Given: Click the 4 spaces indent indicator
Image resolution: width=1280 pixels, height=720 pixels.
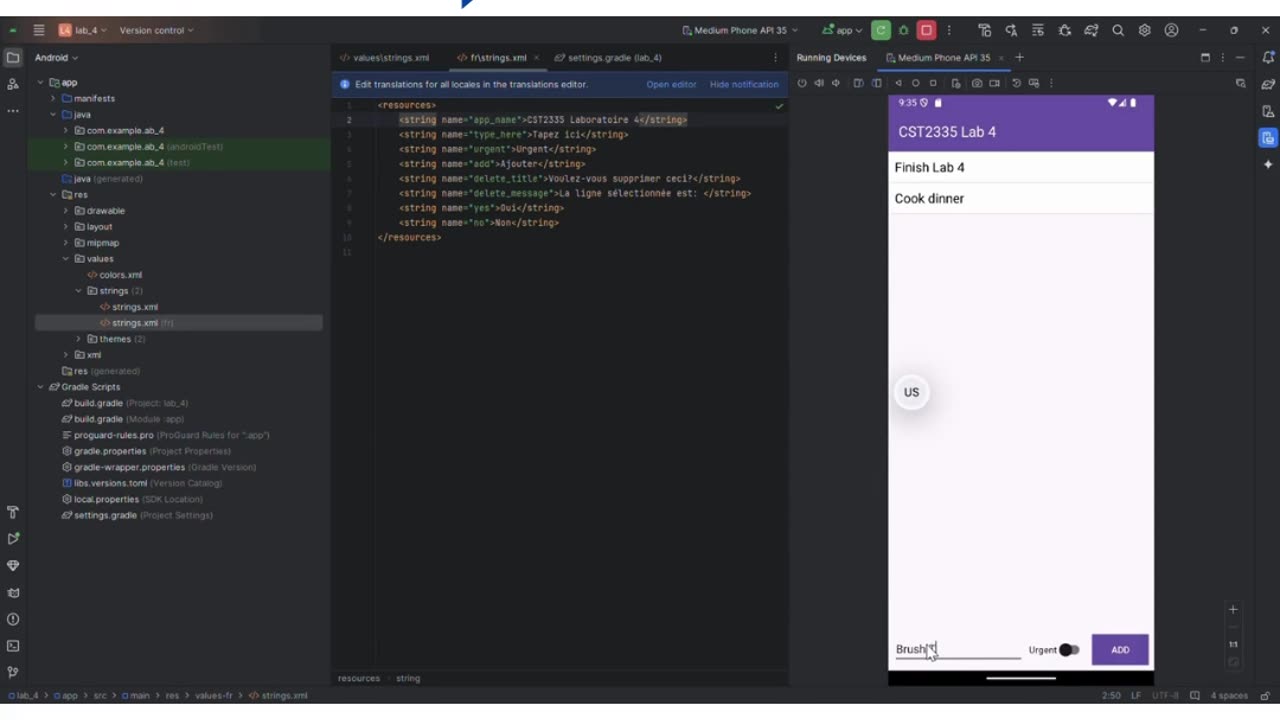Looking at the screenshot, I should click(x=1229, y=695).
